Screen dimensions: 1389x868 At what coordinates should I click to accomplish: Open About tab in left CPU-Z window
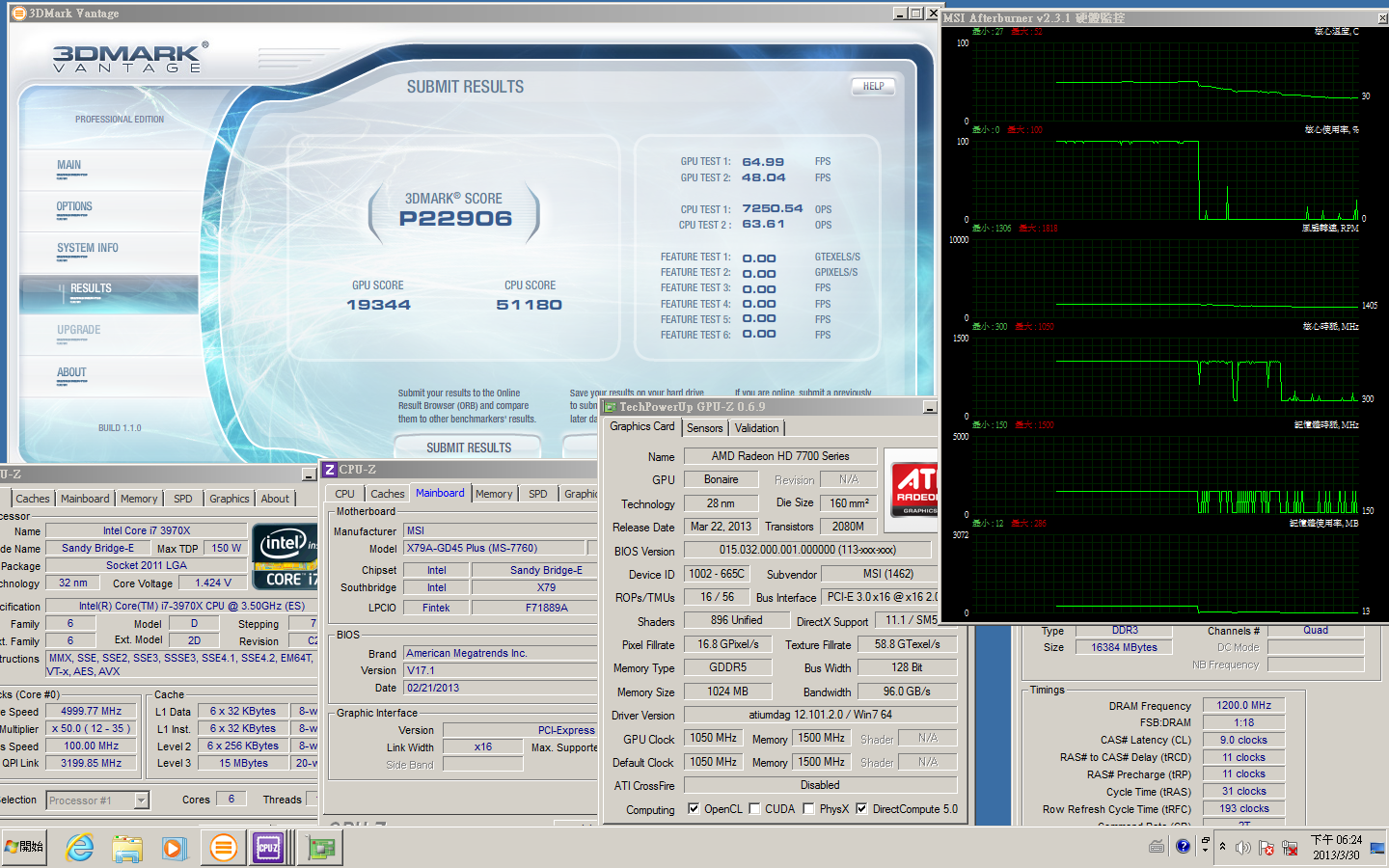tap(275, 499)
